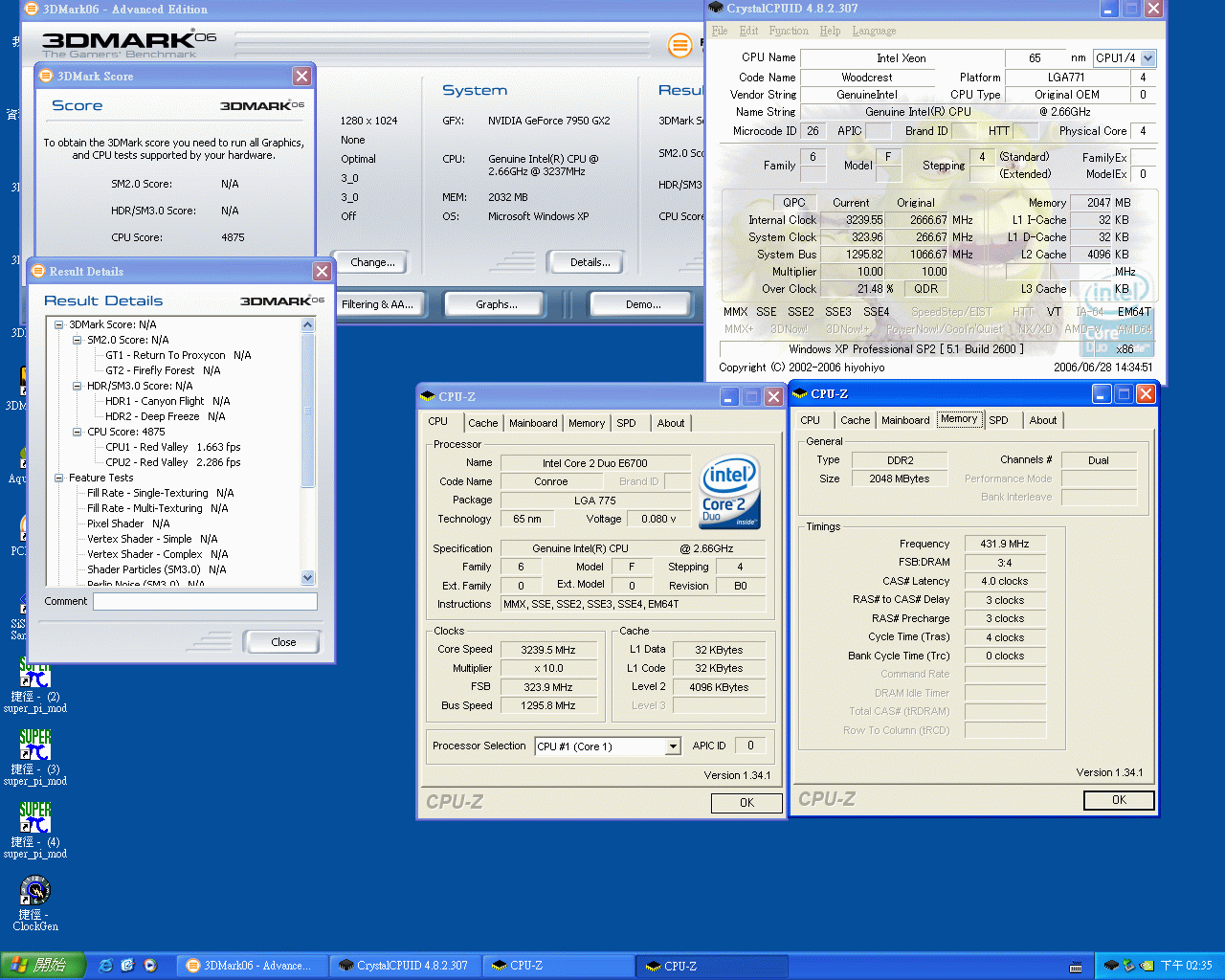The width and height of the screenshot is (1225, 980).
Task: Collapse the CPU Score tree node
Action: coord(78,432)
